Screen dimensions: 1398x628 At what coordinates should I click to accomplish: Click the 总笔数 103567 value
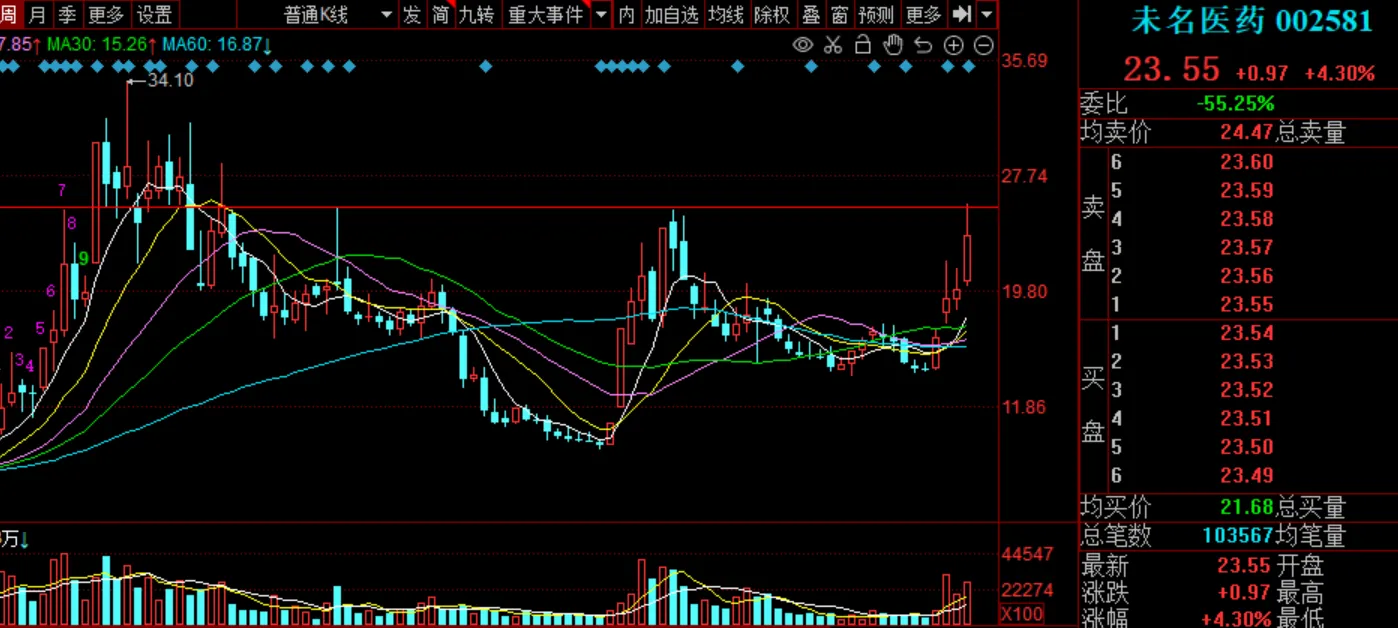pyautogui.click(x=1237, y=536)
